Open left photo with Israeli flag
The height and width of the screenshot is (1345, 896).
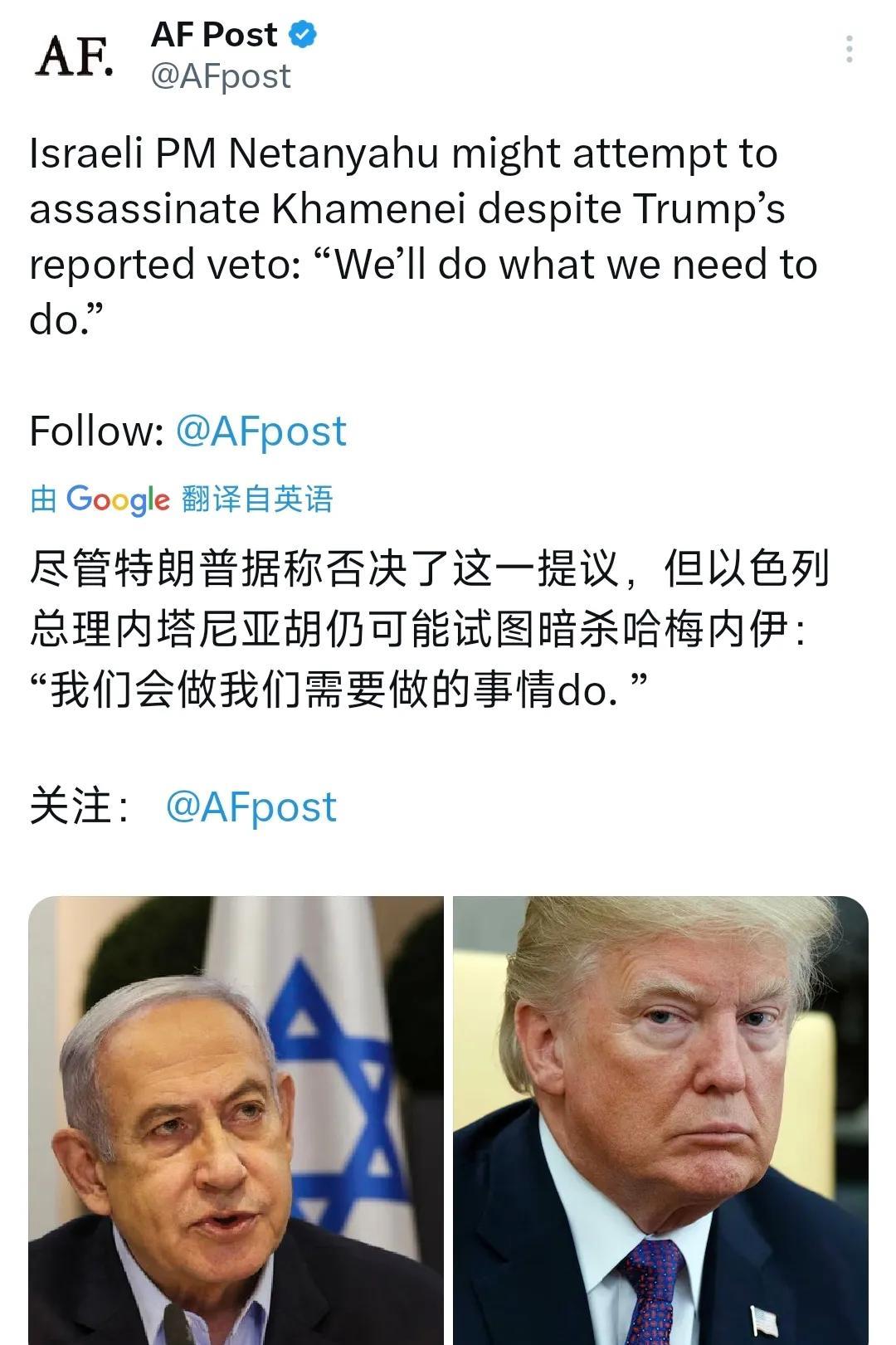236,1120
